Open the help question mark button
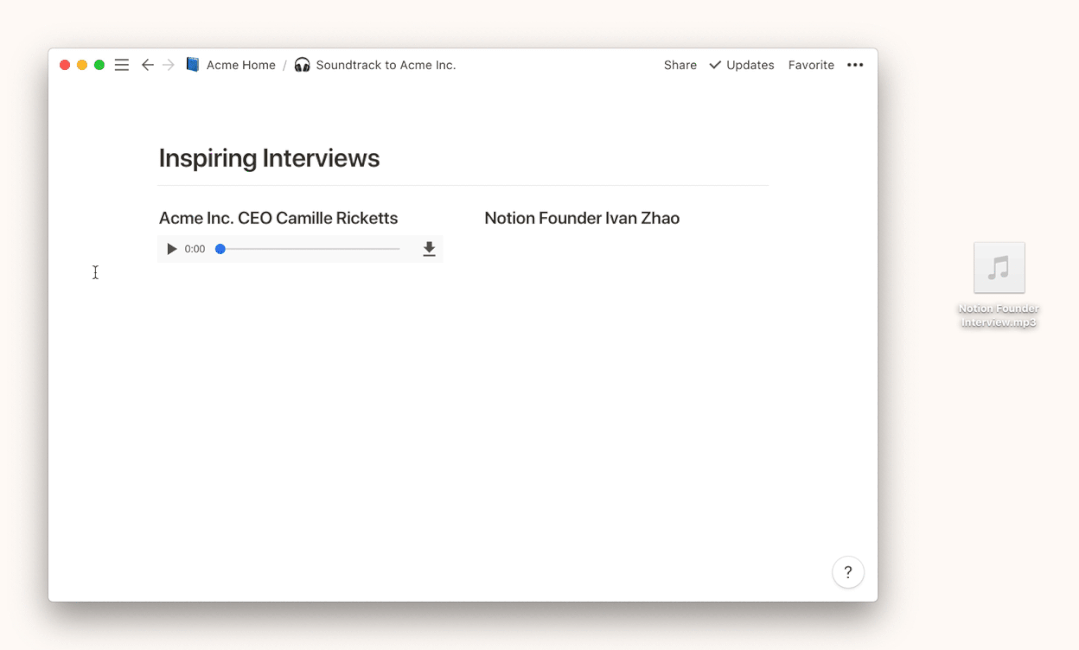Screen dimensions: 1079x650 tap(847, 572)
